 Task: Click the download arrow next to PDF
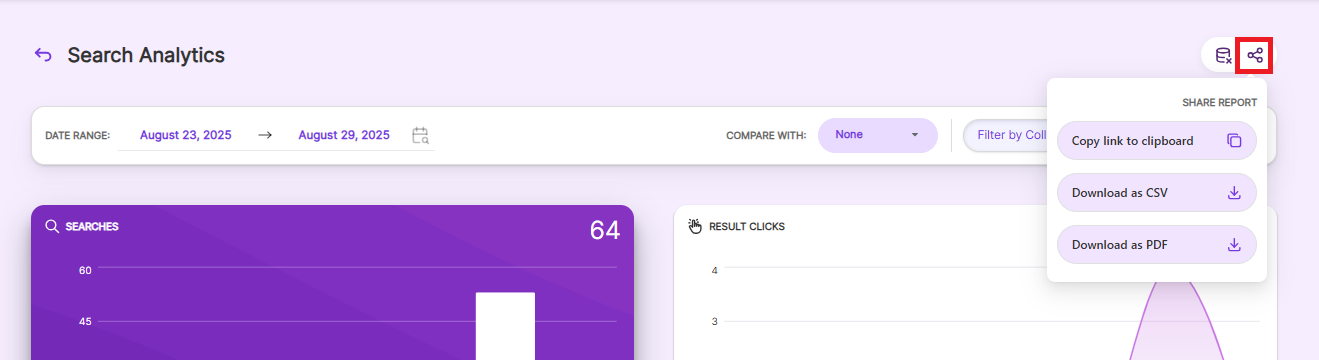click(1234, 244)
